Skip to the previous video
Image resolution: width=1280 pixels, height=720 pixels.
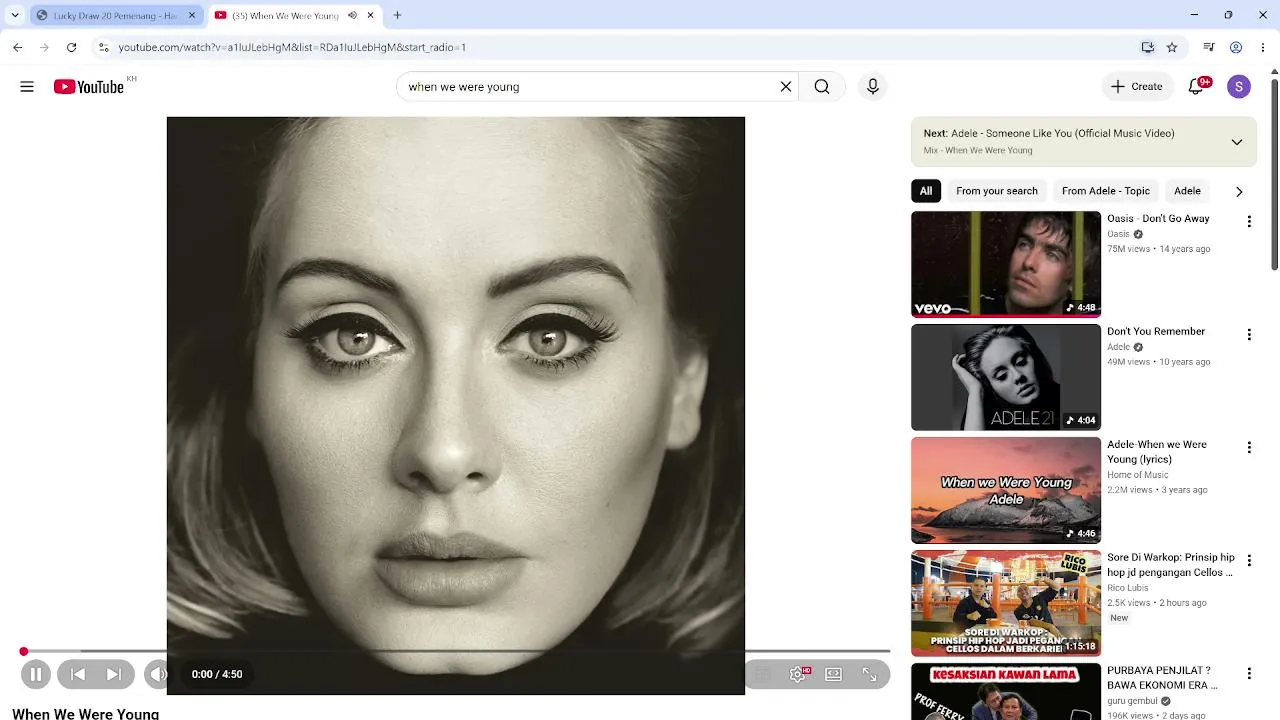tap(78, 675)
